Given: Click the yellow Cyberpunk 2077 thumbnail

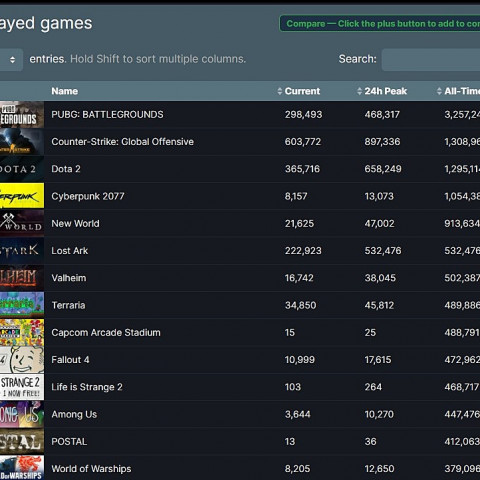Looking at the screenshot, I should (x=22, y=196).
